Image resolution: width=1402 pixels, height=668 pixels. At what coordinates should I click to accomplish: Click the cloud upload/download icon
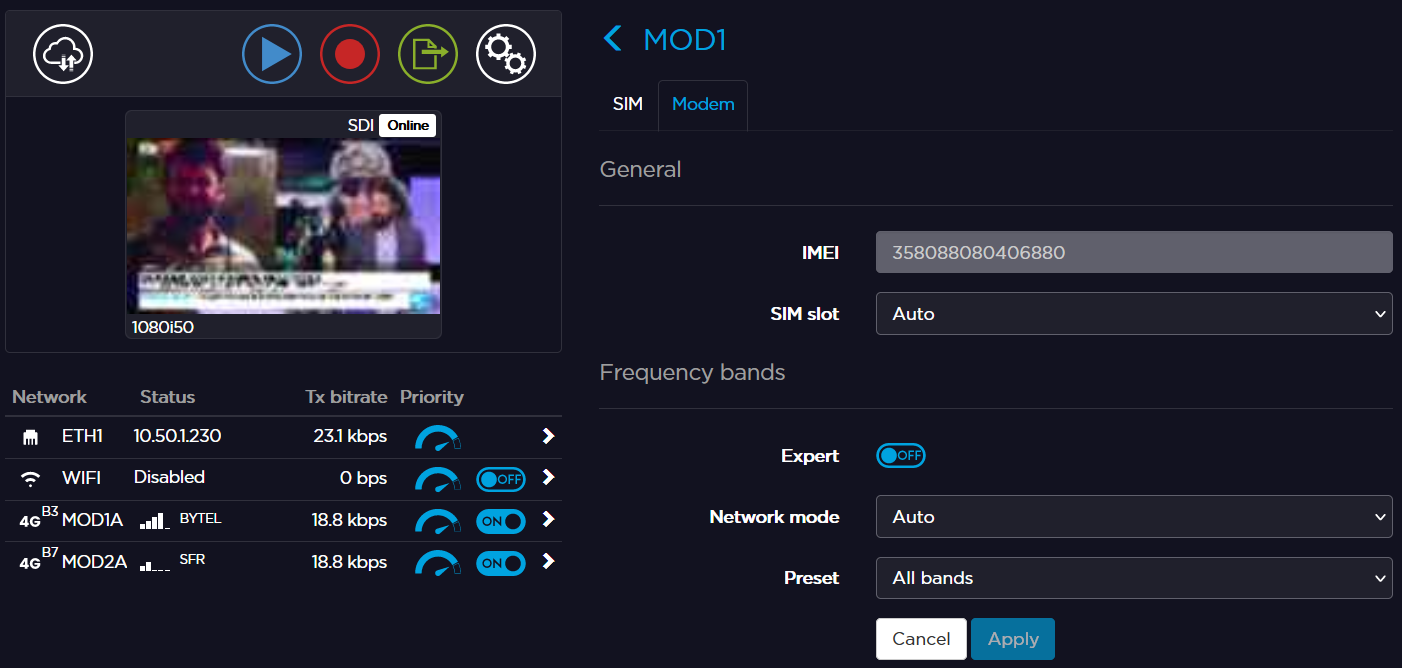click(63, 54)
